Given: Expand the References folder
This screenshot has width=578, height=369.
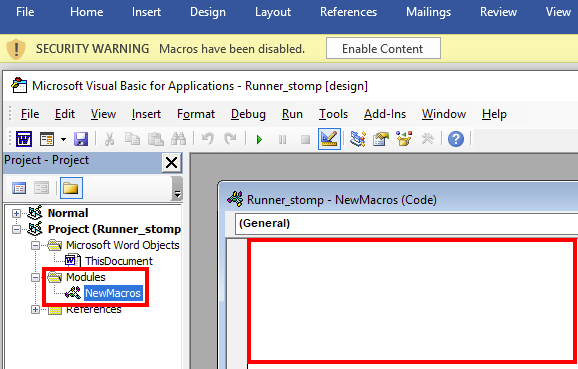Looking at the screenshot, I should (35, 310).
